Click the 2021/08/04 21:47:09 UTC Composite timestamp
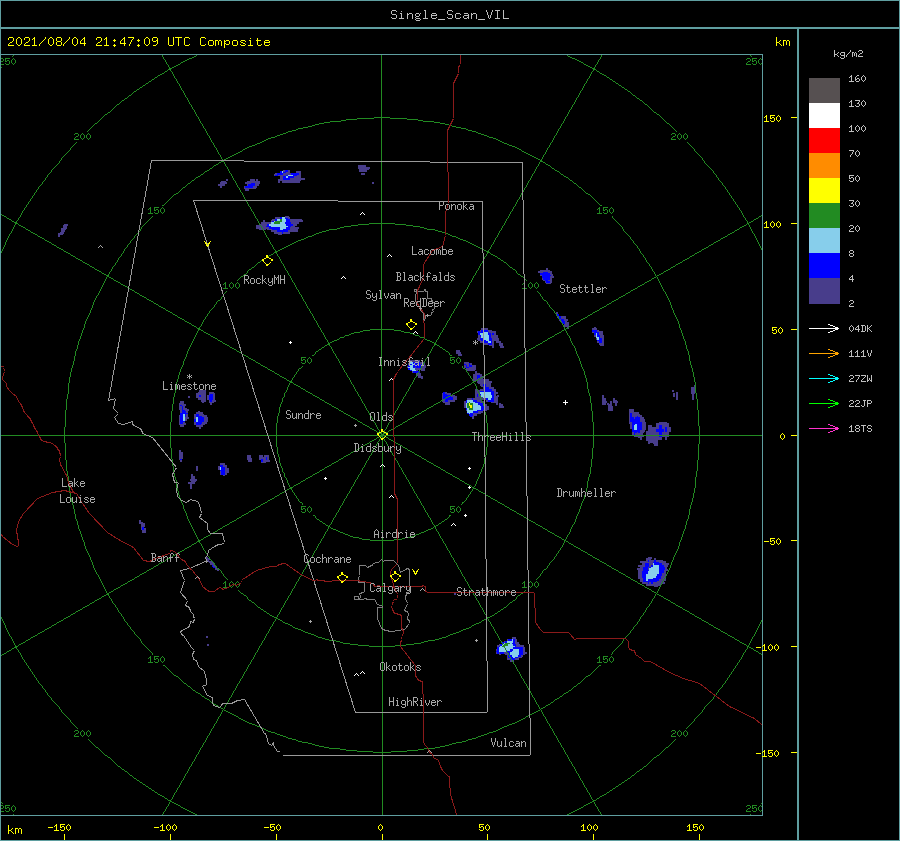 138,42
